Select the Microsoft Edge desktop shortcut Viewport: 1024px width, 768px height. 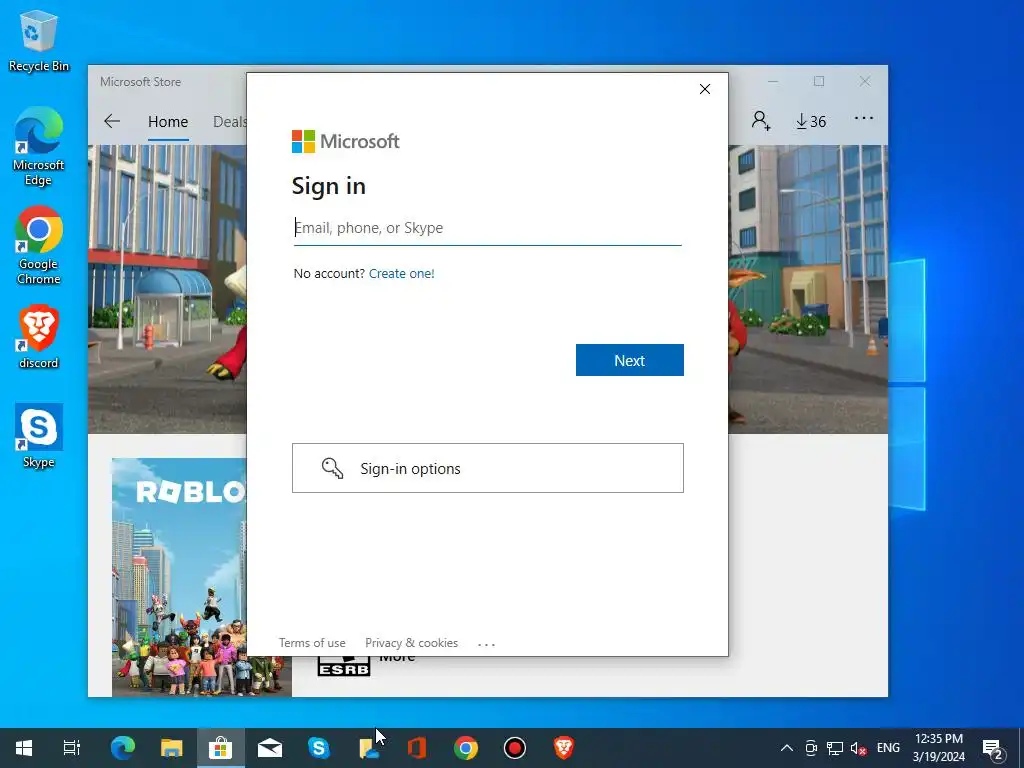tap(39, 147)
